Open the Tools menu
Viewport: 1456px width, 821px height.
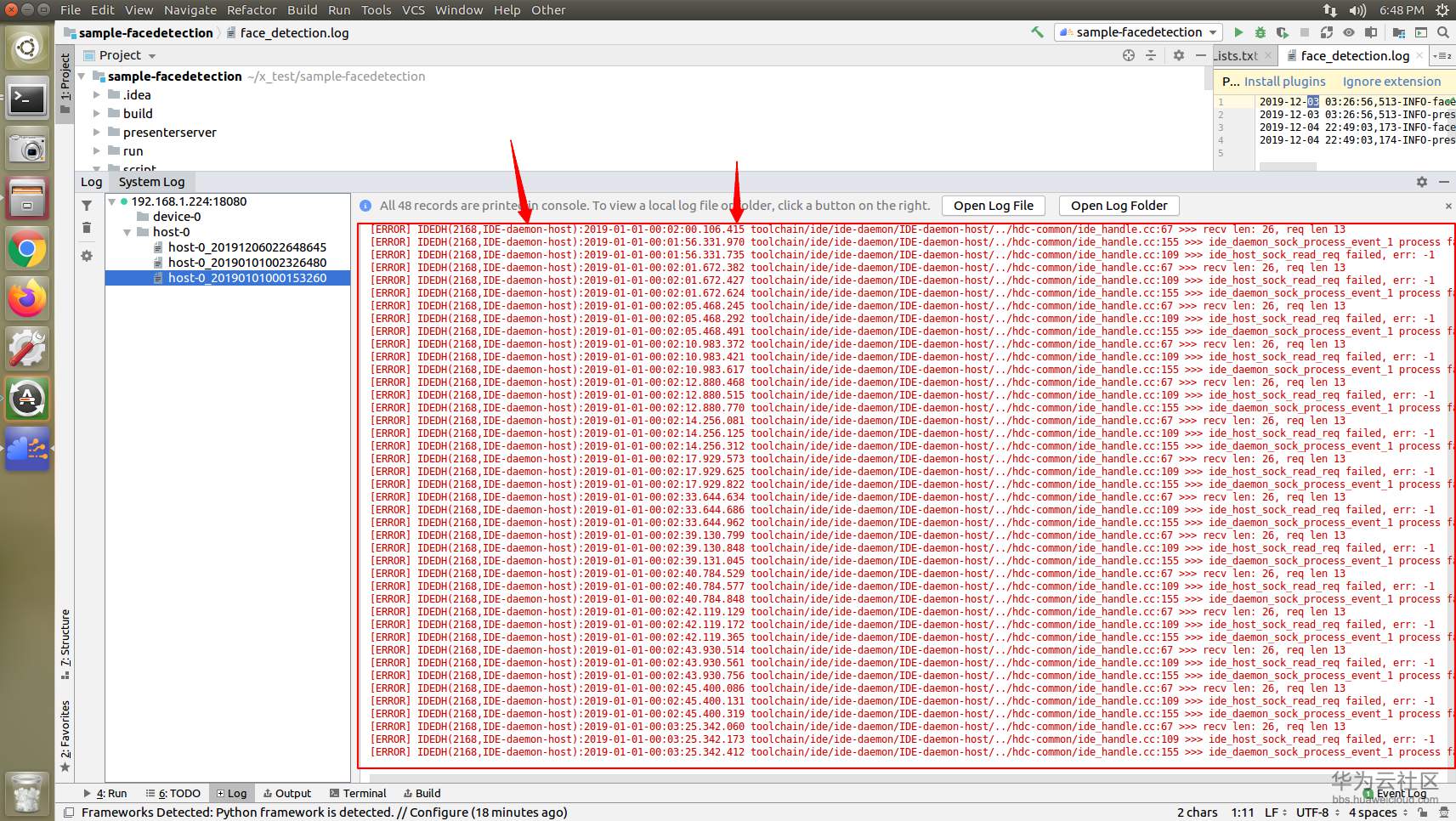click(x=377, y=10)
